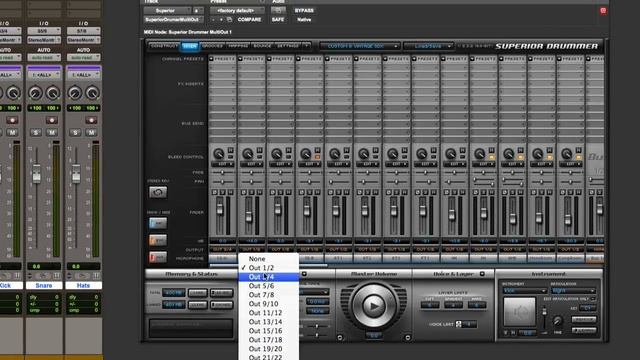Click the instrument preview pad thumbnail
640x360 pixels.
point(519,312)
